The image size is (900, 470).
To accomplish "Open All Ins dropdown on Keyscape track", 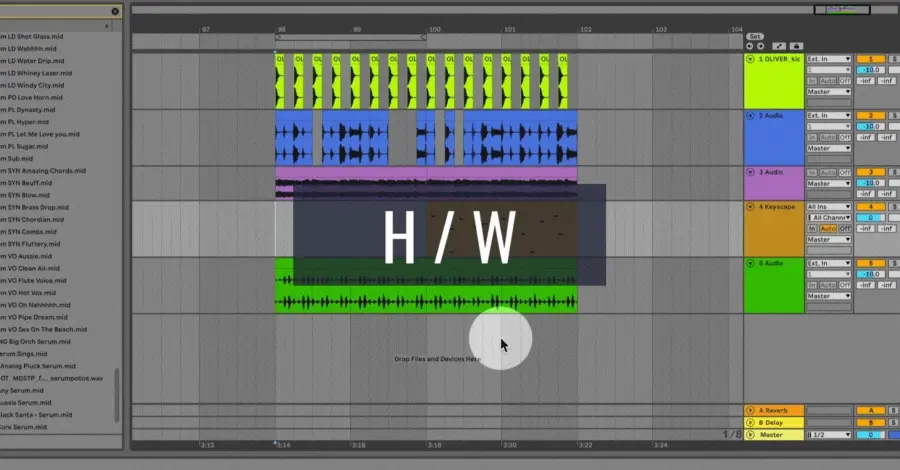I will pos(829,207).
